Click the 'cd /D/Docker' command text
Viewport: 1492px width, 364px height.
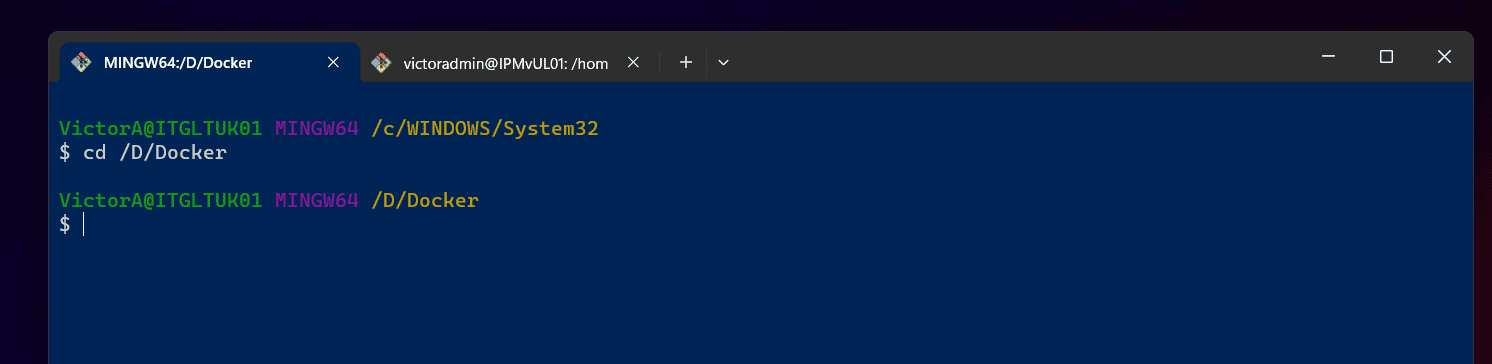tap(155, 153)
